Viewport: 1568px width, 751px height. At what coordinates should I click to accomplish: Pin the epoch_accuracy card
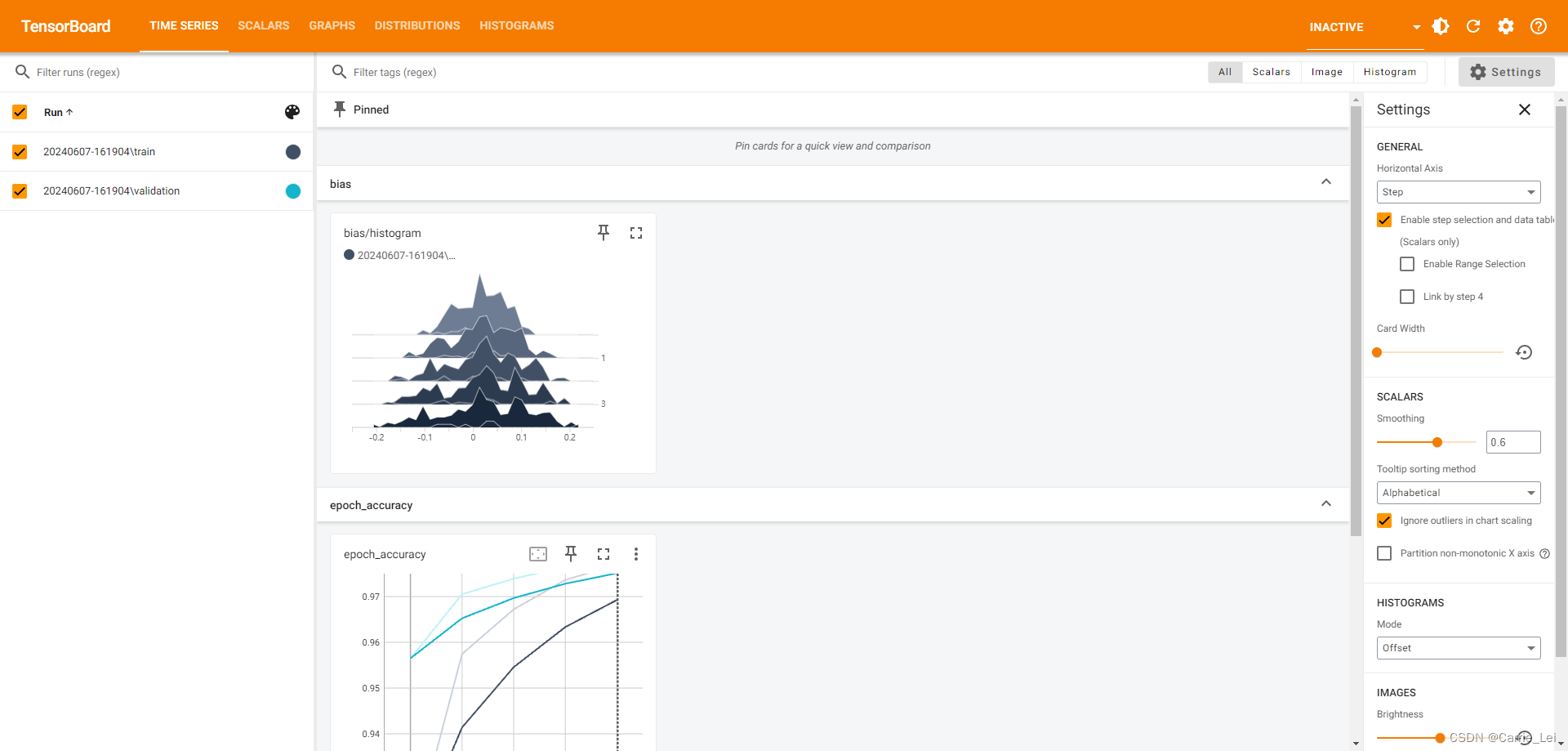[571, 554]
